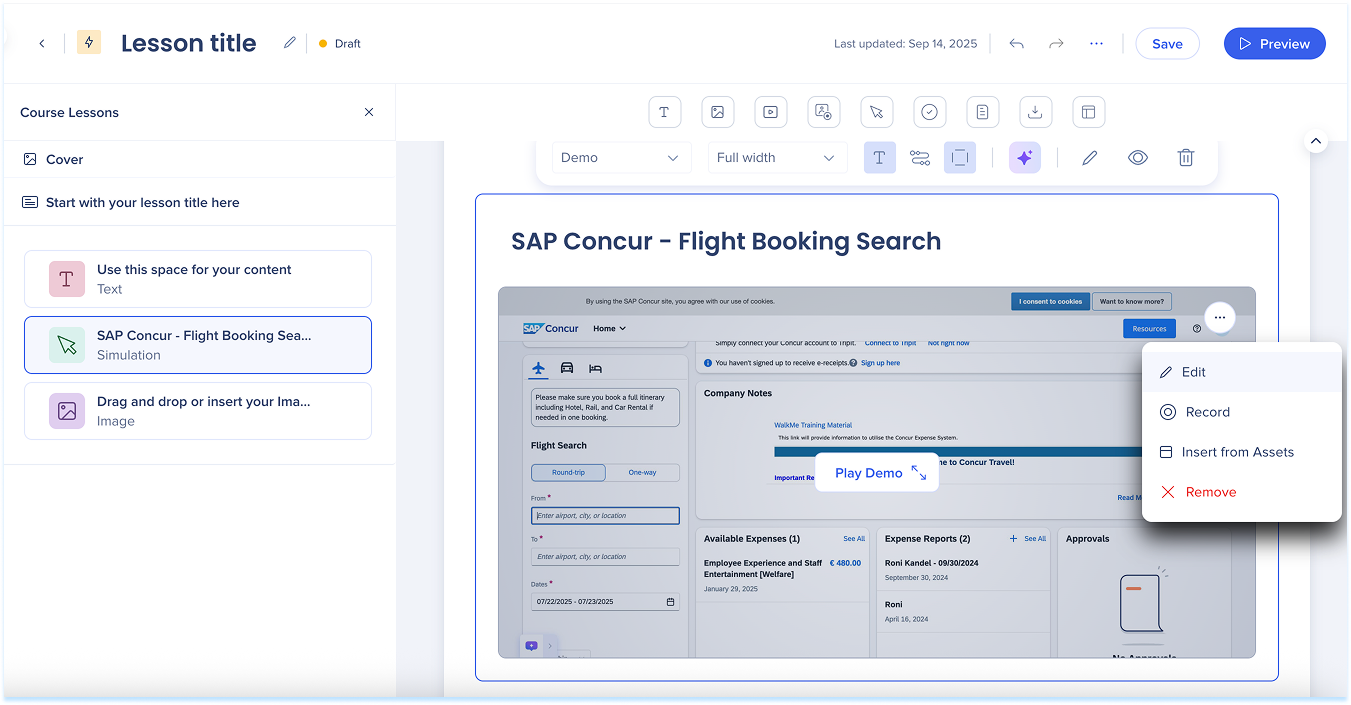Click the Text block icon in toolbar
This screenshot has height=705, width=1351.
pyautogui.click(x=664, y=112)
